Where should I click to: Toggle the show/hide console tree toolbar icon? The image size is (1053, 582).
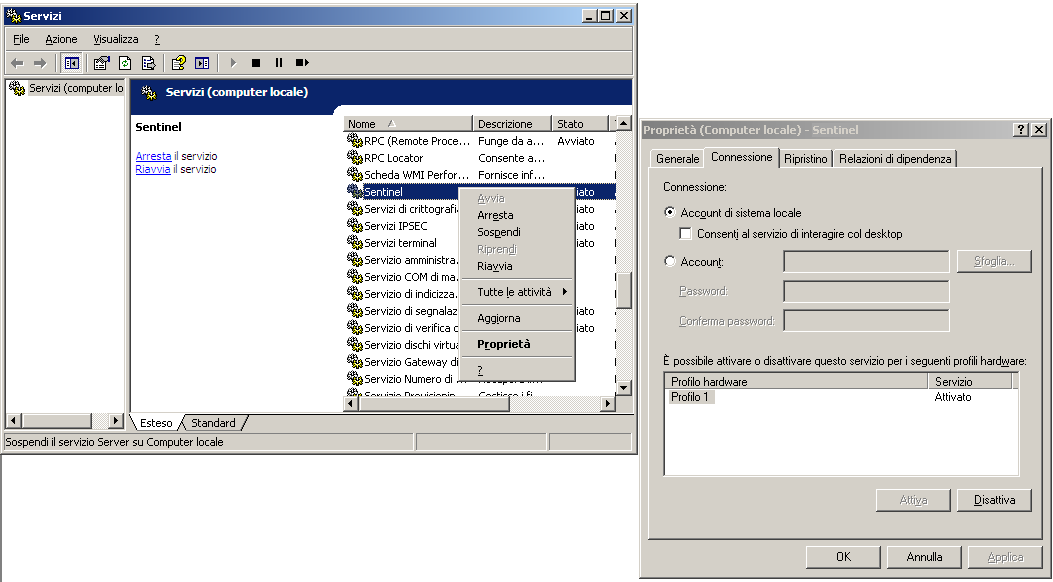(71, 63)
